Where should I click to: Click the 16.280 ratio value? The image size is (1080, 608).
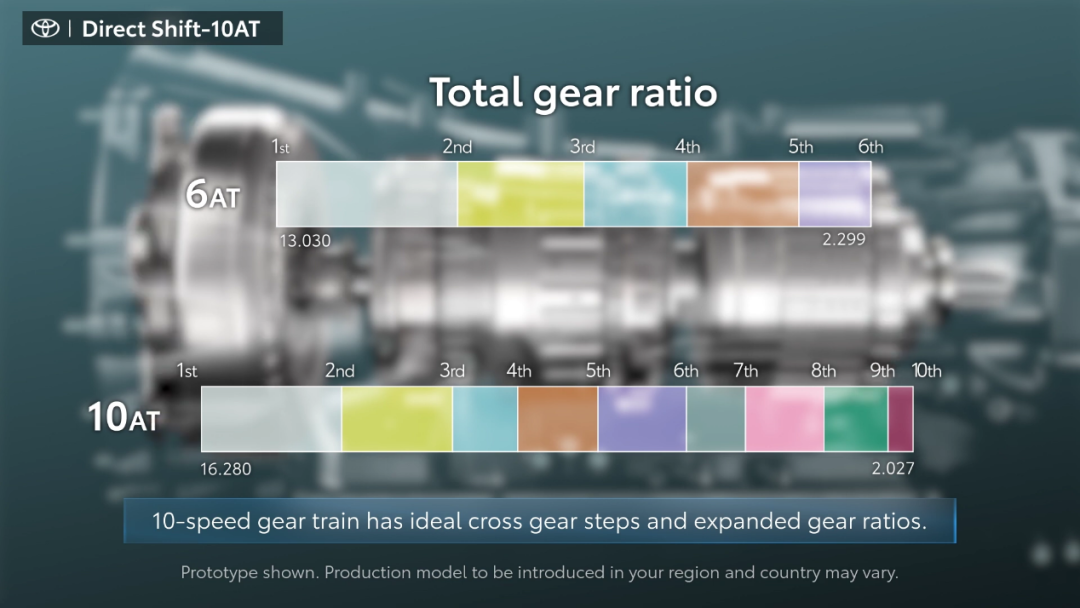pyautogui.click(x=225, y=470)
